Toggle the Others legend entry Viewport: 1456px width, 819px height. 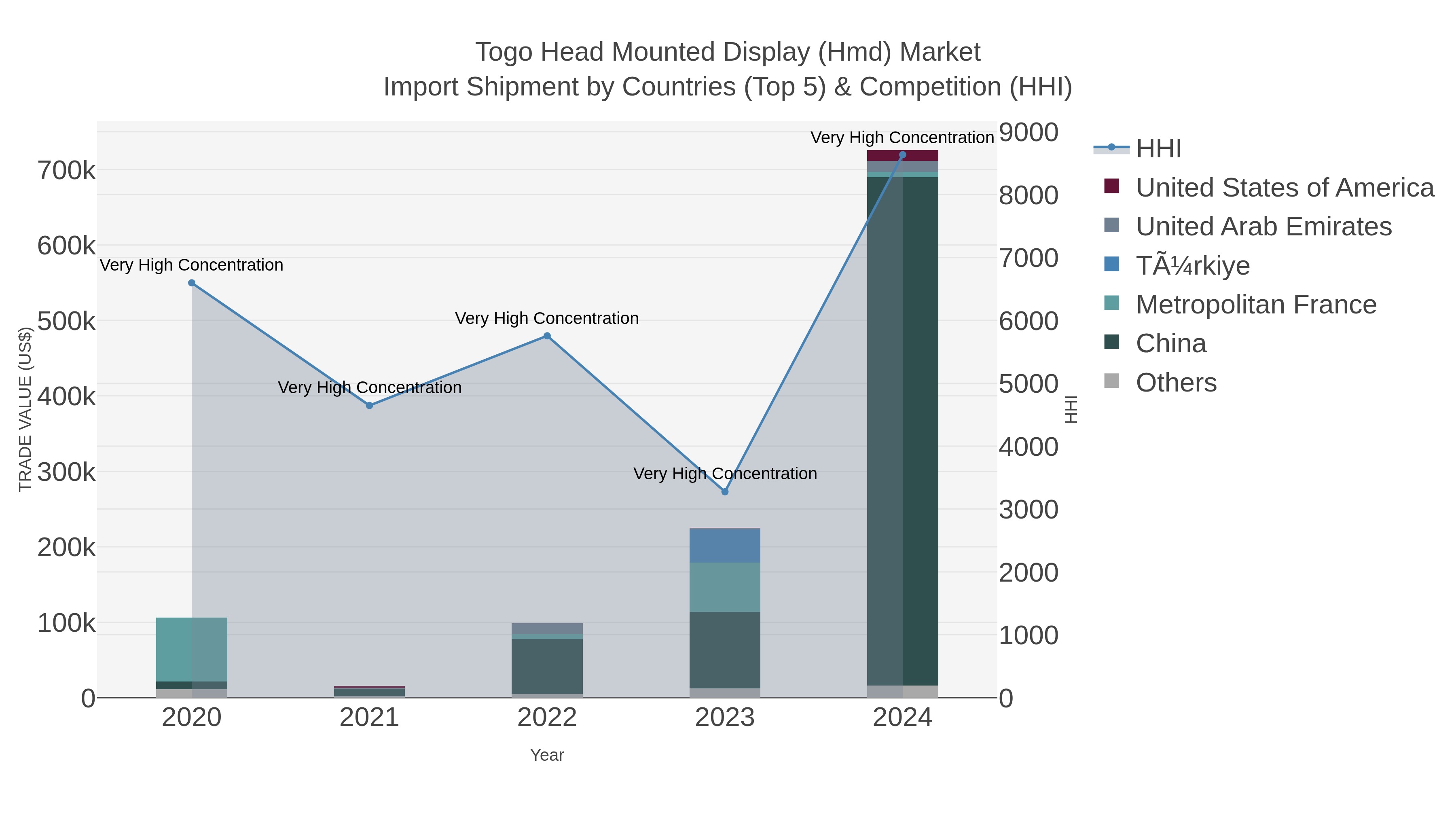pyautogui.click(x=1160, y=383)
